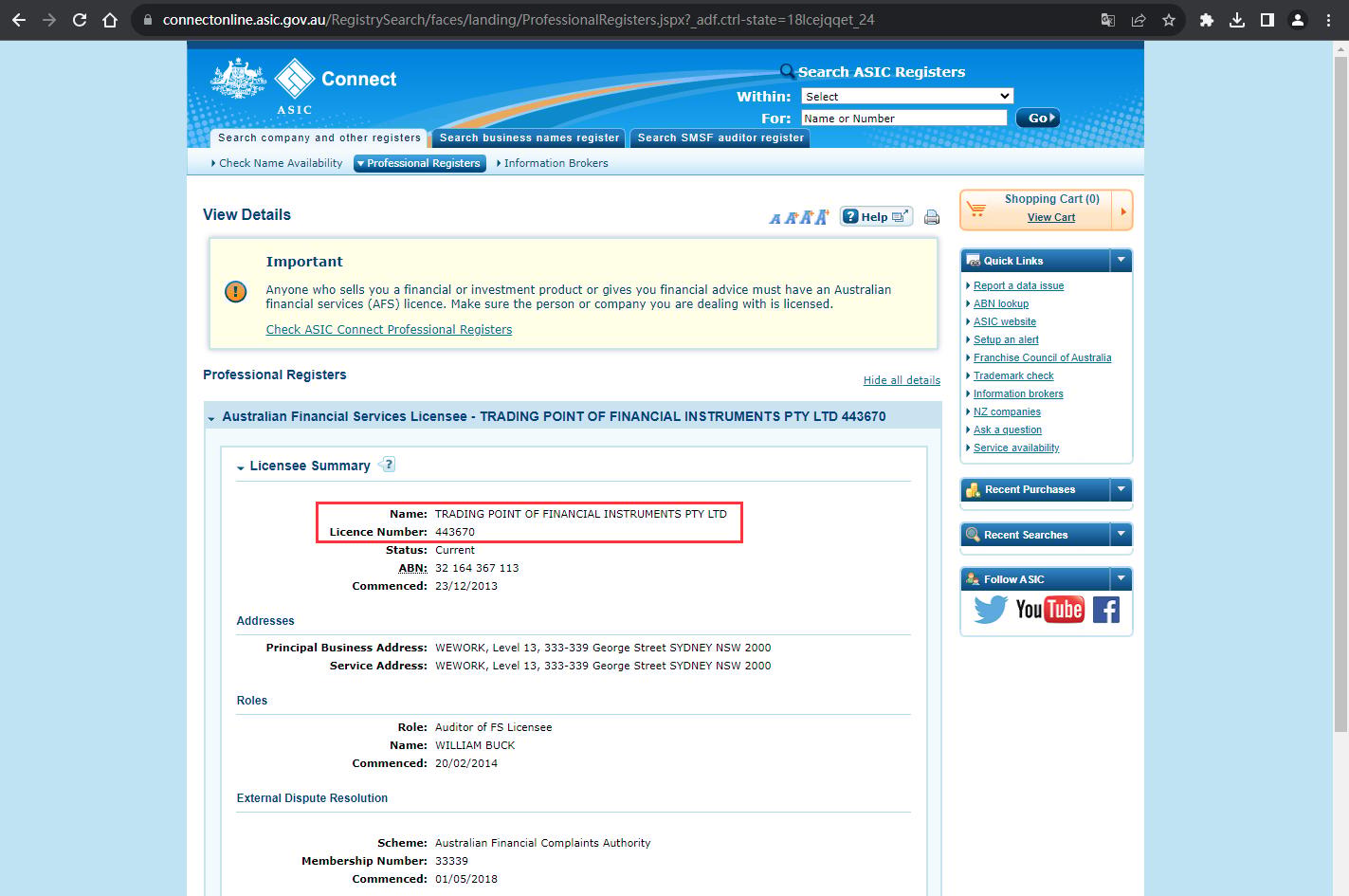Expand the Recent Purchases panel
This screenshot has height=896, width=1349.
tap(1121, 489)
